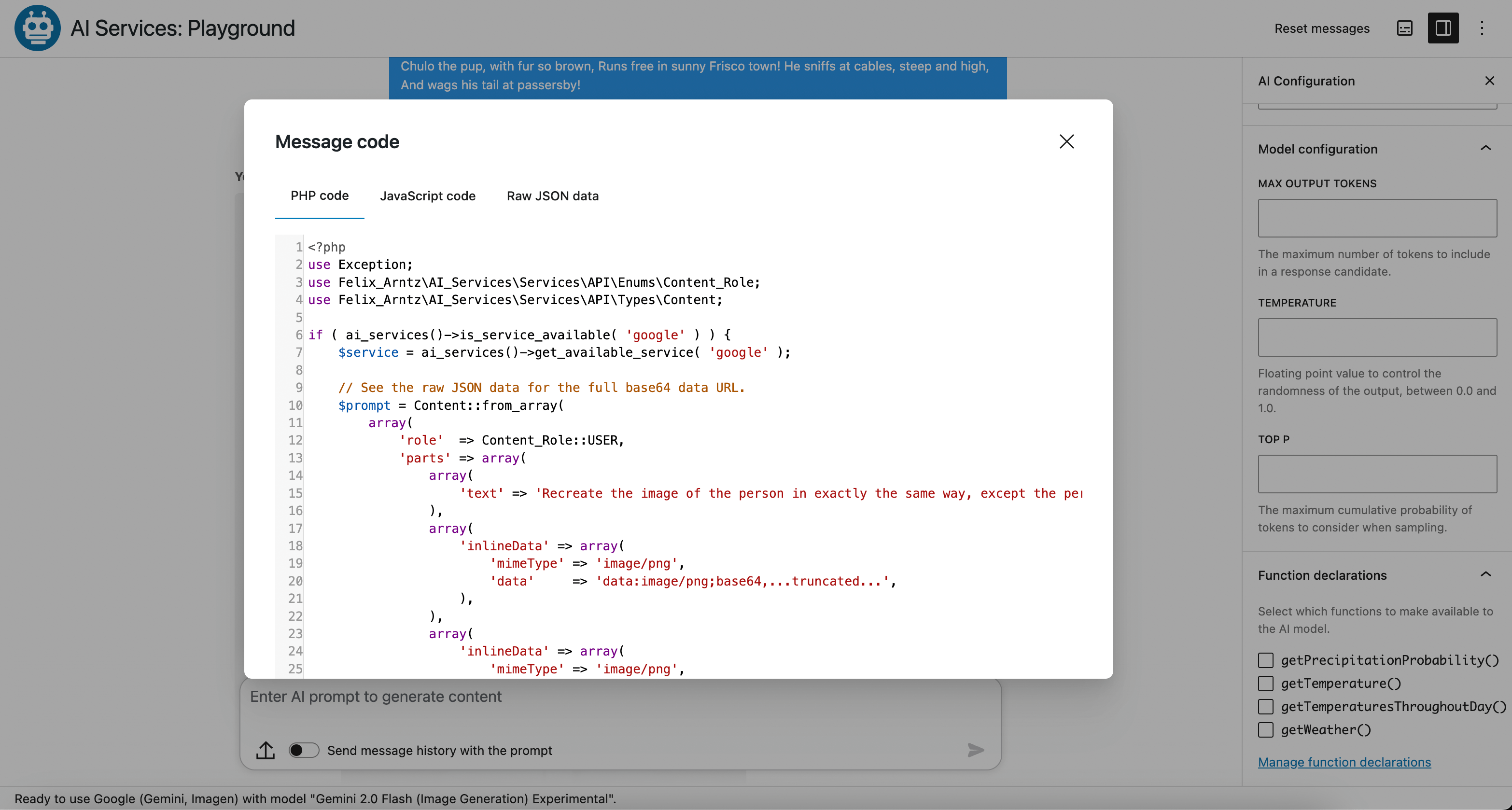The width and height of the screenshot is (1512, 810).
Task: Check the getPrecipitationProbability() checkbox
Action: 1265,660
